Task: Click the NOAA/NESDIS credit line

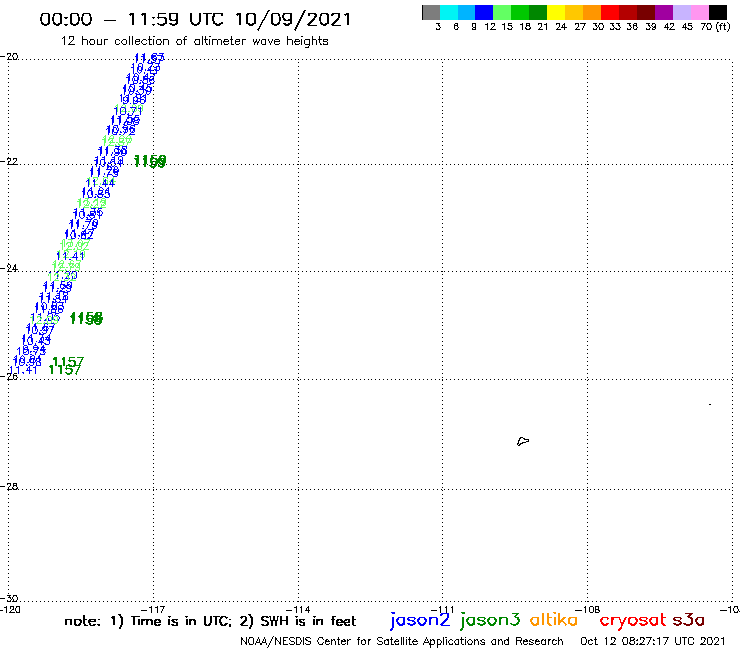Action: coord(402,641)
